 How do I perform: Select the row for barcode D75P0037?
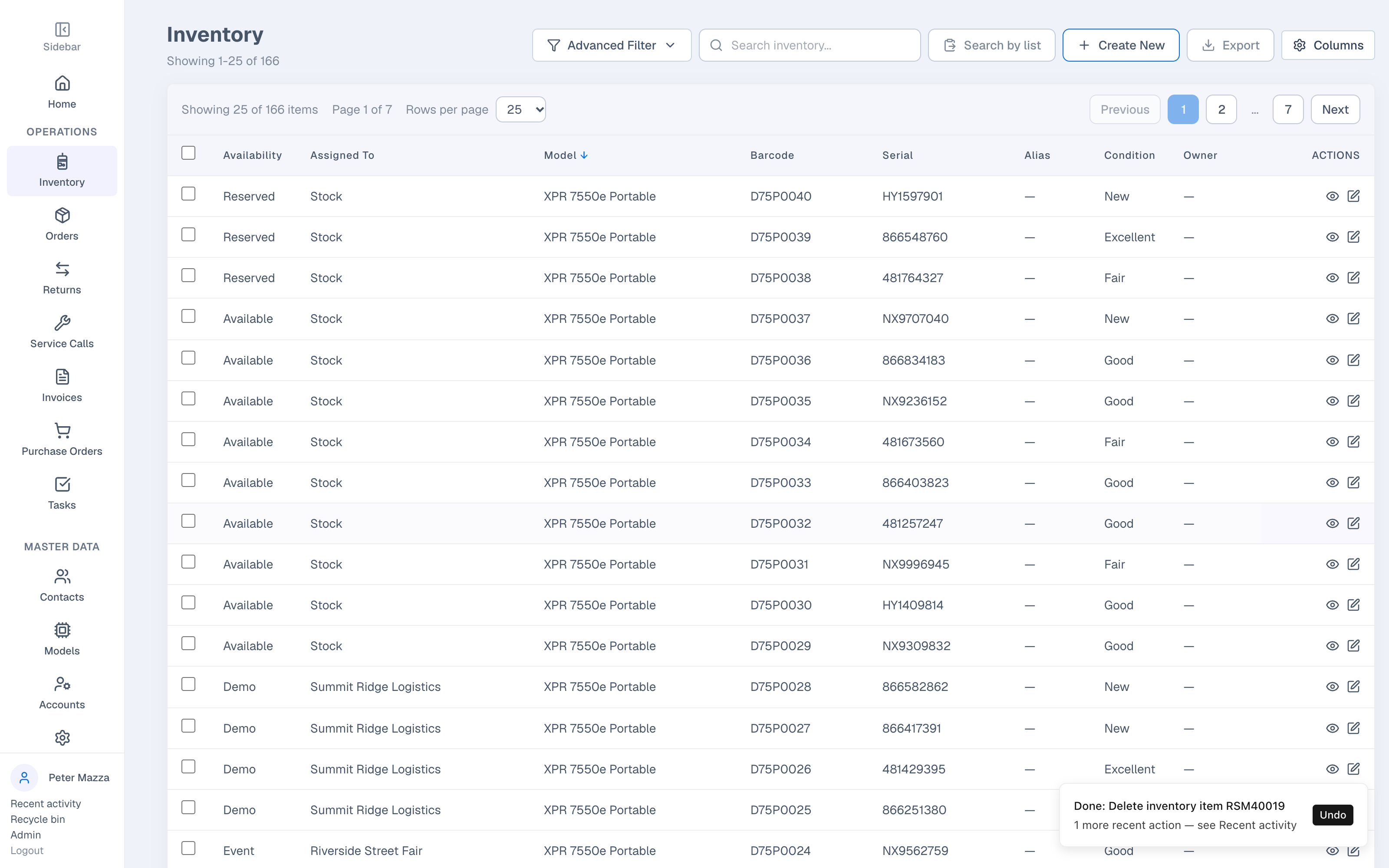(x=188, y=316)
